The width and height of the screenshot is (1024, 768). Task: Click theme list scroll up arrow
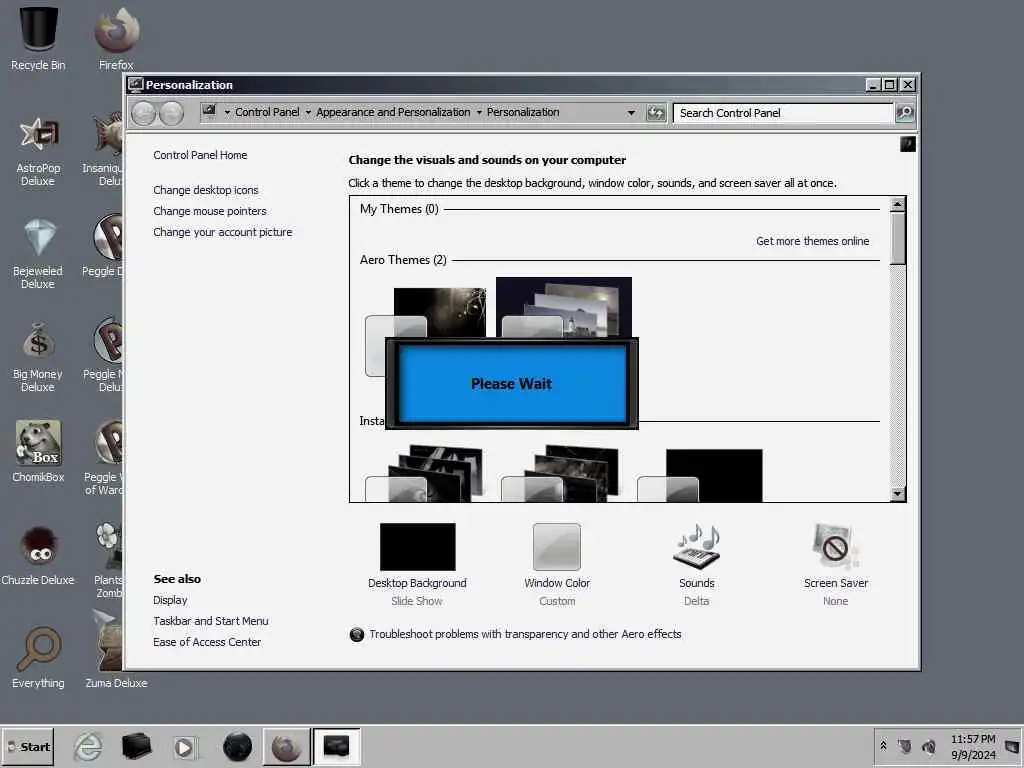(x=898, y=205)
